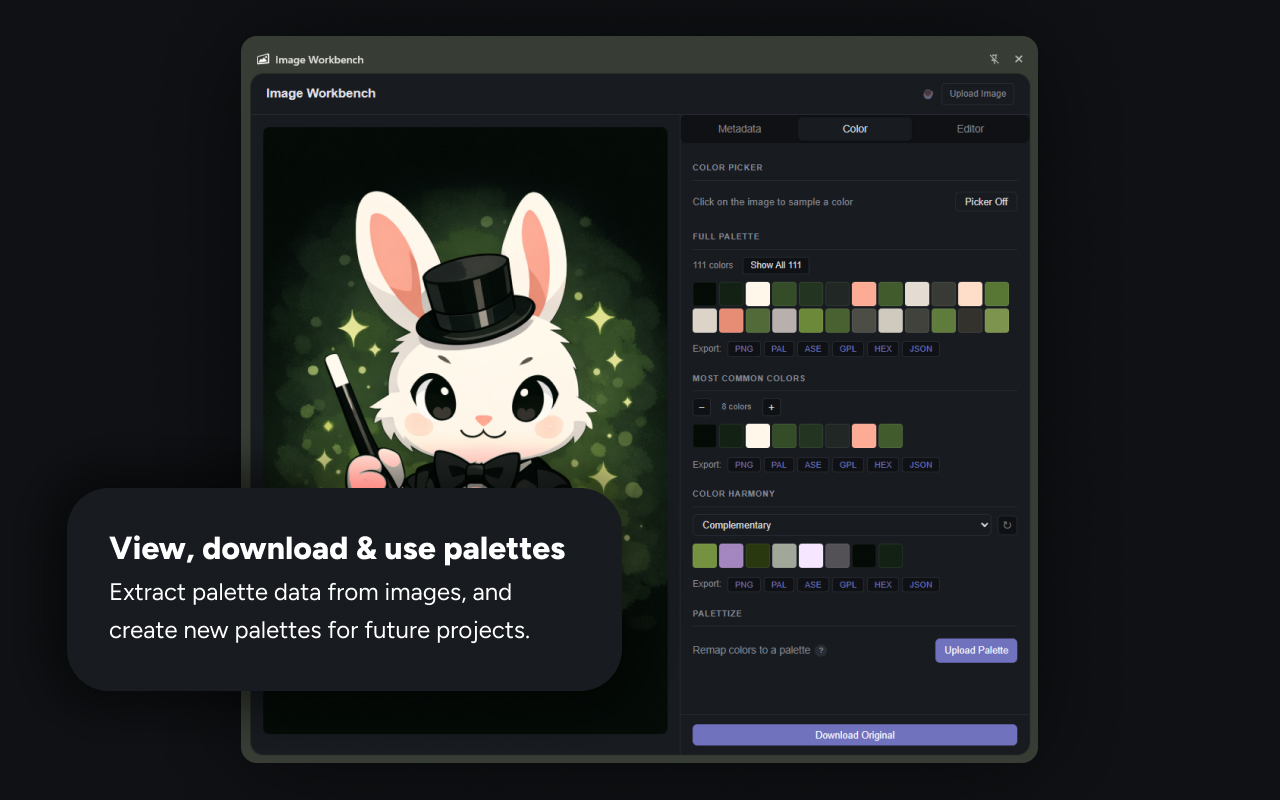Increase the common colors count with the plus stepper

pos(771,407)
